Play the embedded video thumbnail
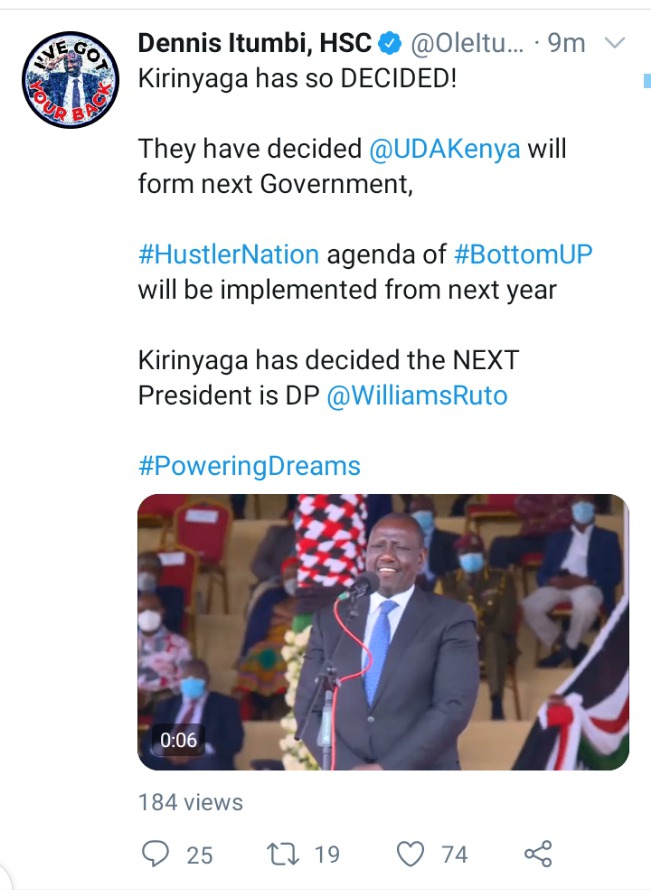 pyautogui.click(x=383, y=632)
